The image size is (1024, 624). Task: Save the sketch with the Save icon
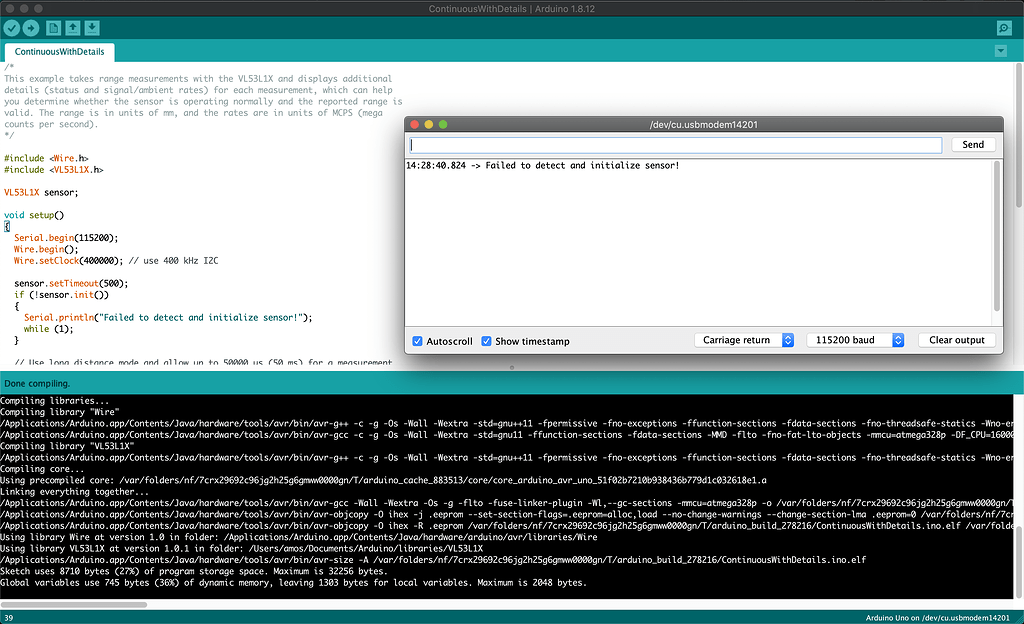click(x=92, y=27)
